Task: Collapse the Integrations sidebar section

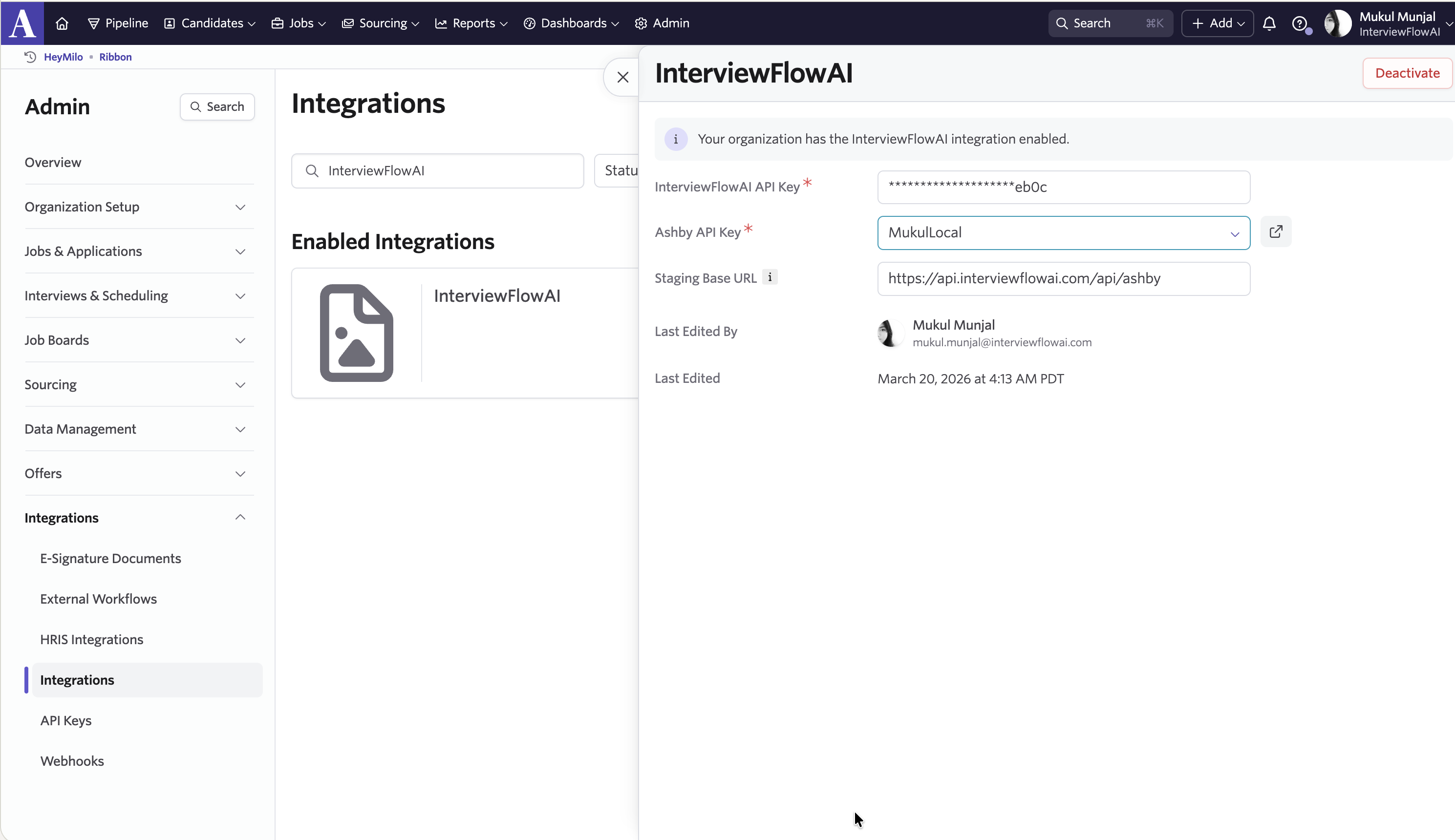Action: 139,518
